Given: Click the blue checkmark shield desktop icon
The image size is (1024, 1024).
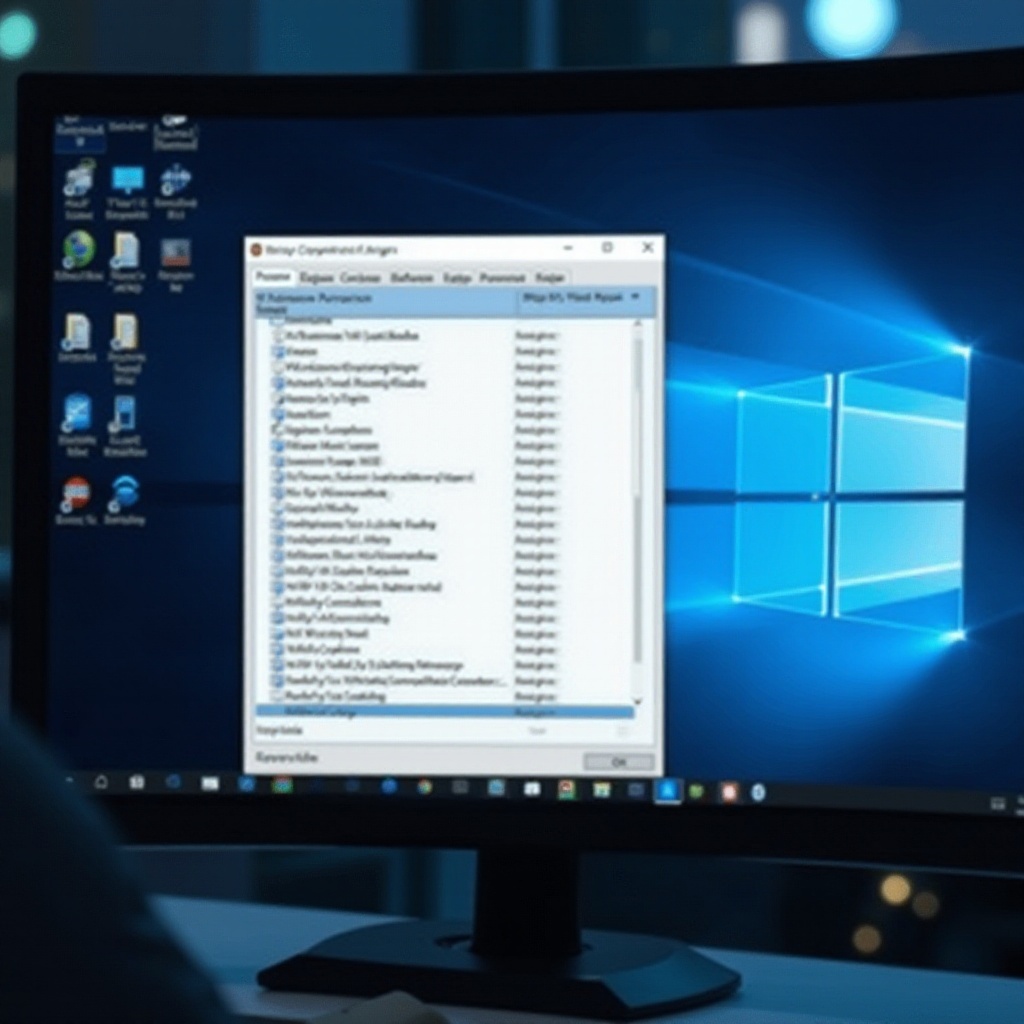Looking at the screenshot, I should (x=77, y=412).
